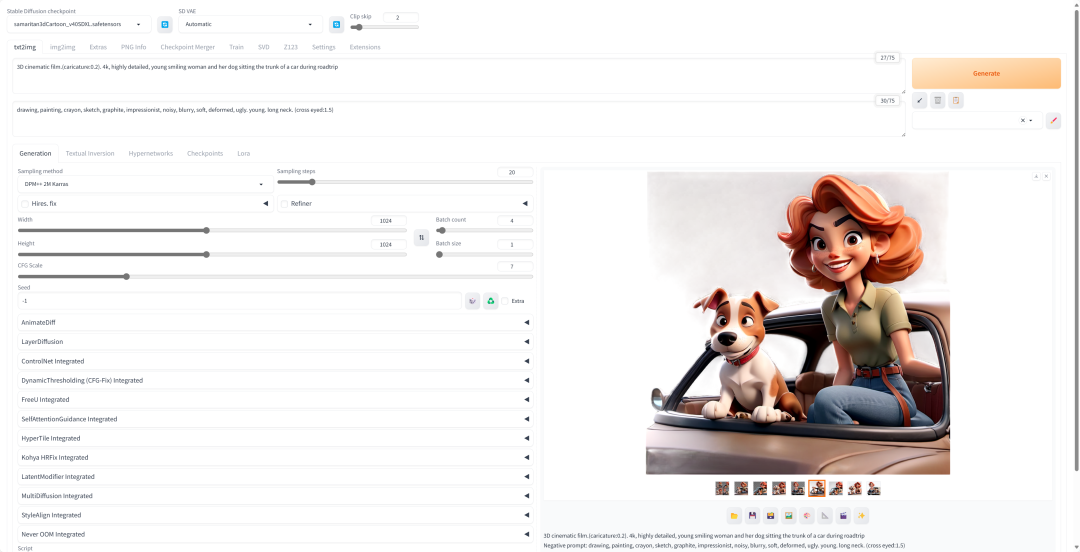This screenshot has width=1080, height=552.
Task: Open the edit styles pencil icon
Action: [1053, 121]
